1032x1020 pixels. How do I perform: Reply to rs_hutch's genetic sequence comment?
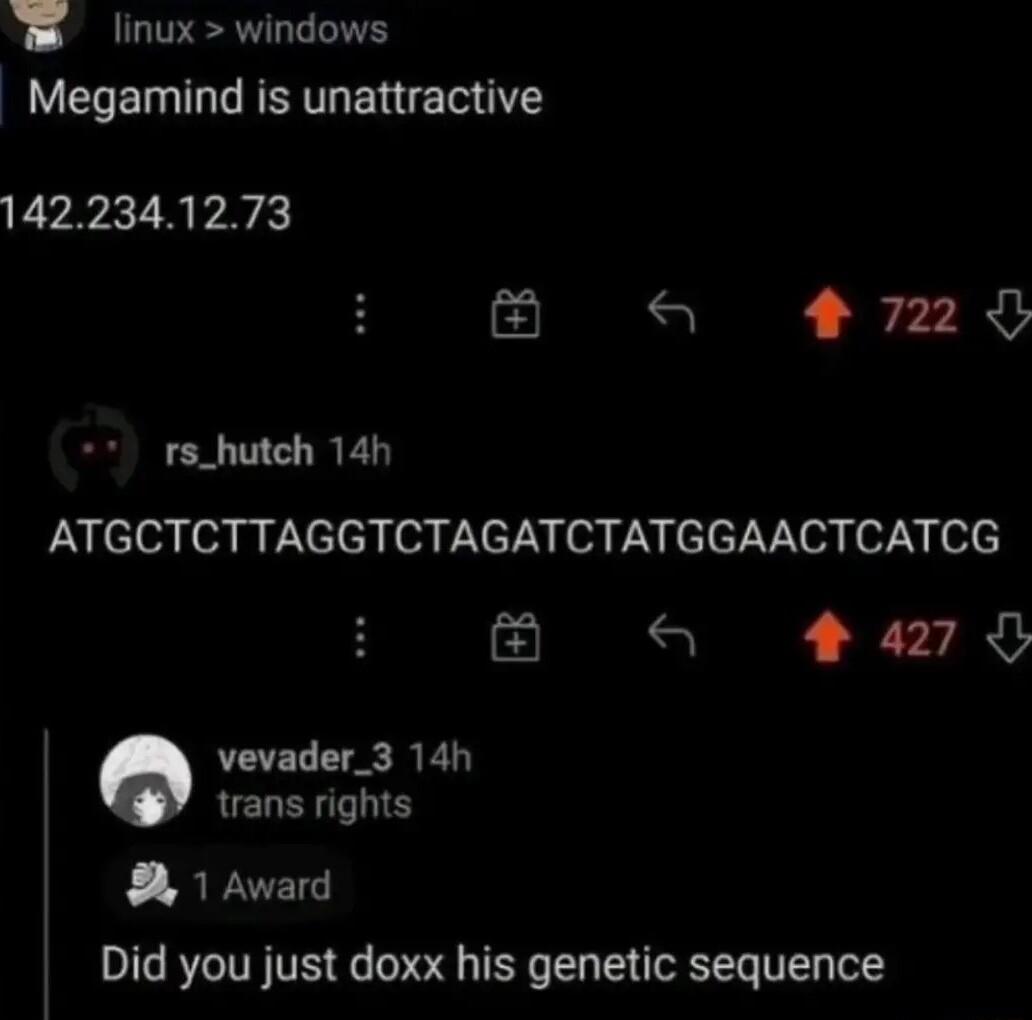coord(670,636)
